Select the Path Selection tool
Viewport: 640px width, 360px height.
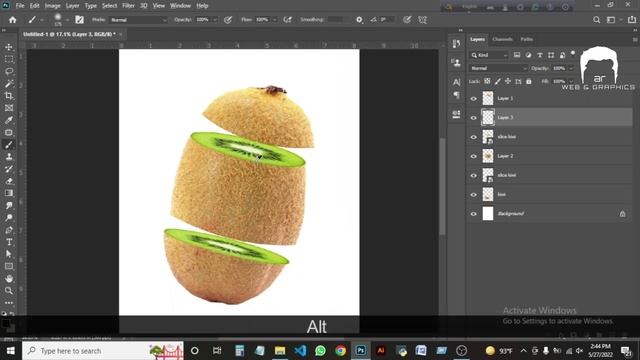[9, 254]
